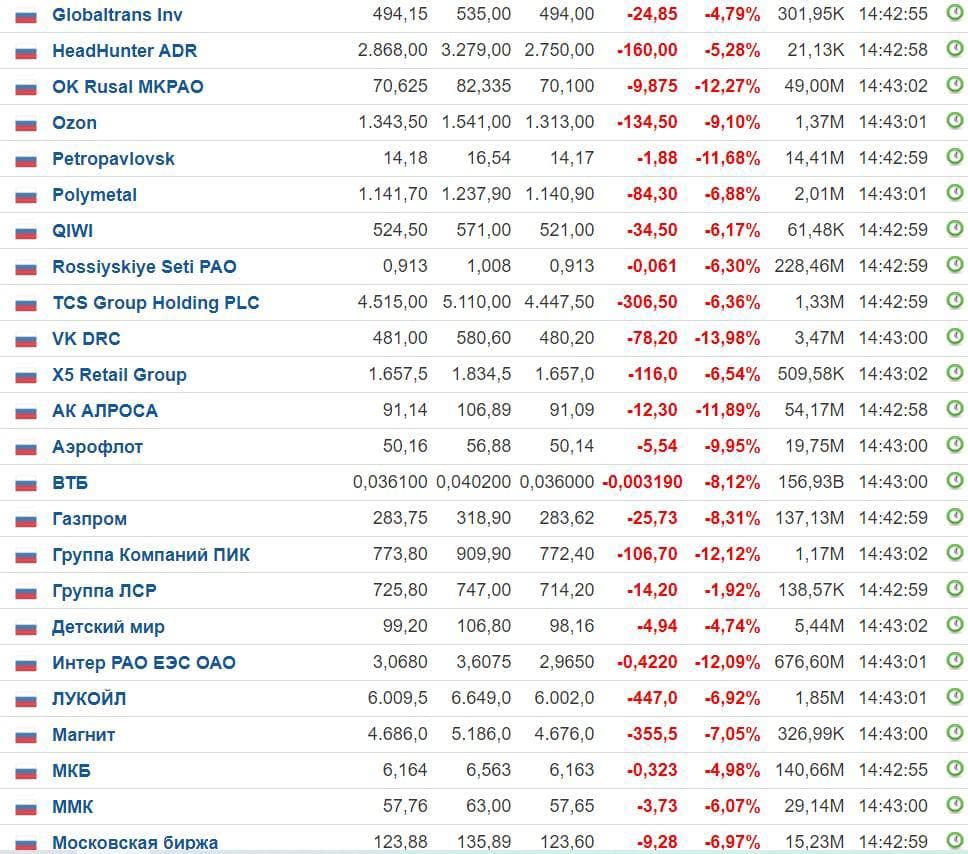This screenshot has height=854, width=968.
Task: Open the OK Rusal МКПАО quote page
Action: [x=128, y=86]
